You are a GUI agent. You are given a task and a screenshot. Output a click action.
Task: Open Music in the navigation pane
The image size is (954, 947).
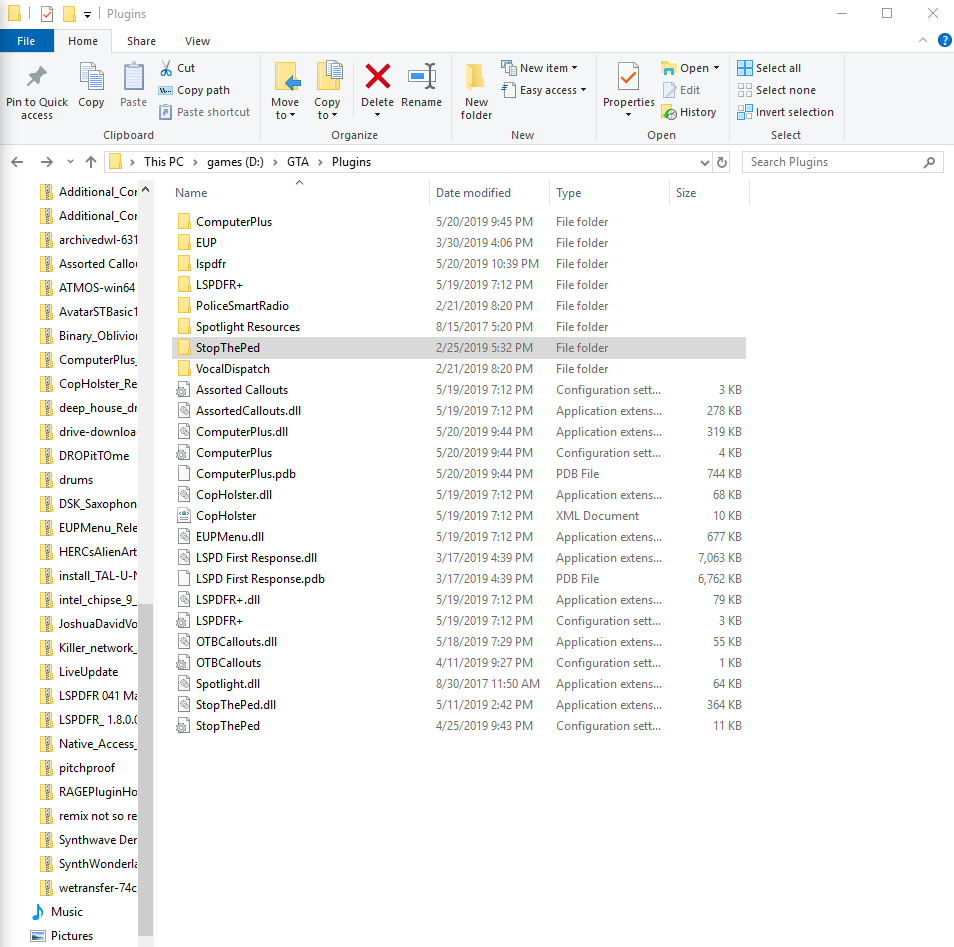(57, 912)
